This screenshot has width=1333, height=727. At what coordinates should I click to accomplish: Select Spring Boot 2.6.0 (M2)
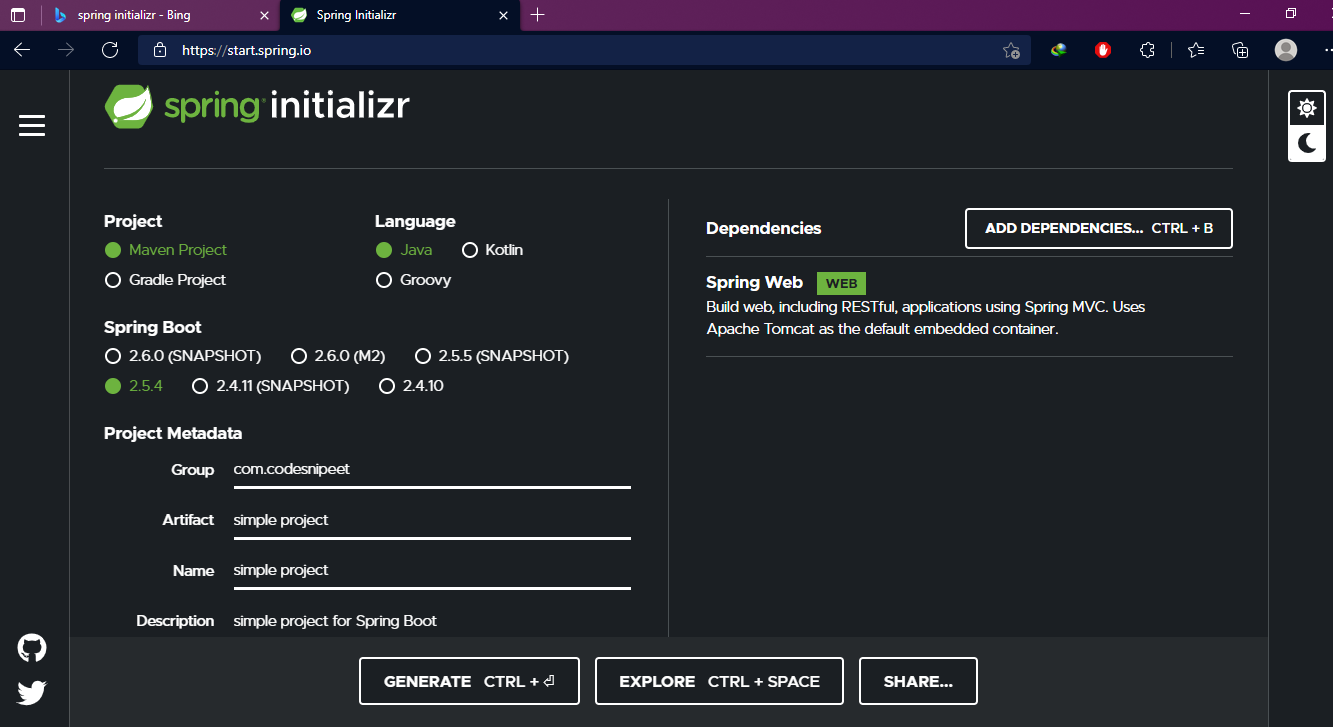pyautogui.click(x=338, y=356)
